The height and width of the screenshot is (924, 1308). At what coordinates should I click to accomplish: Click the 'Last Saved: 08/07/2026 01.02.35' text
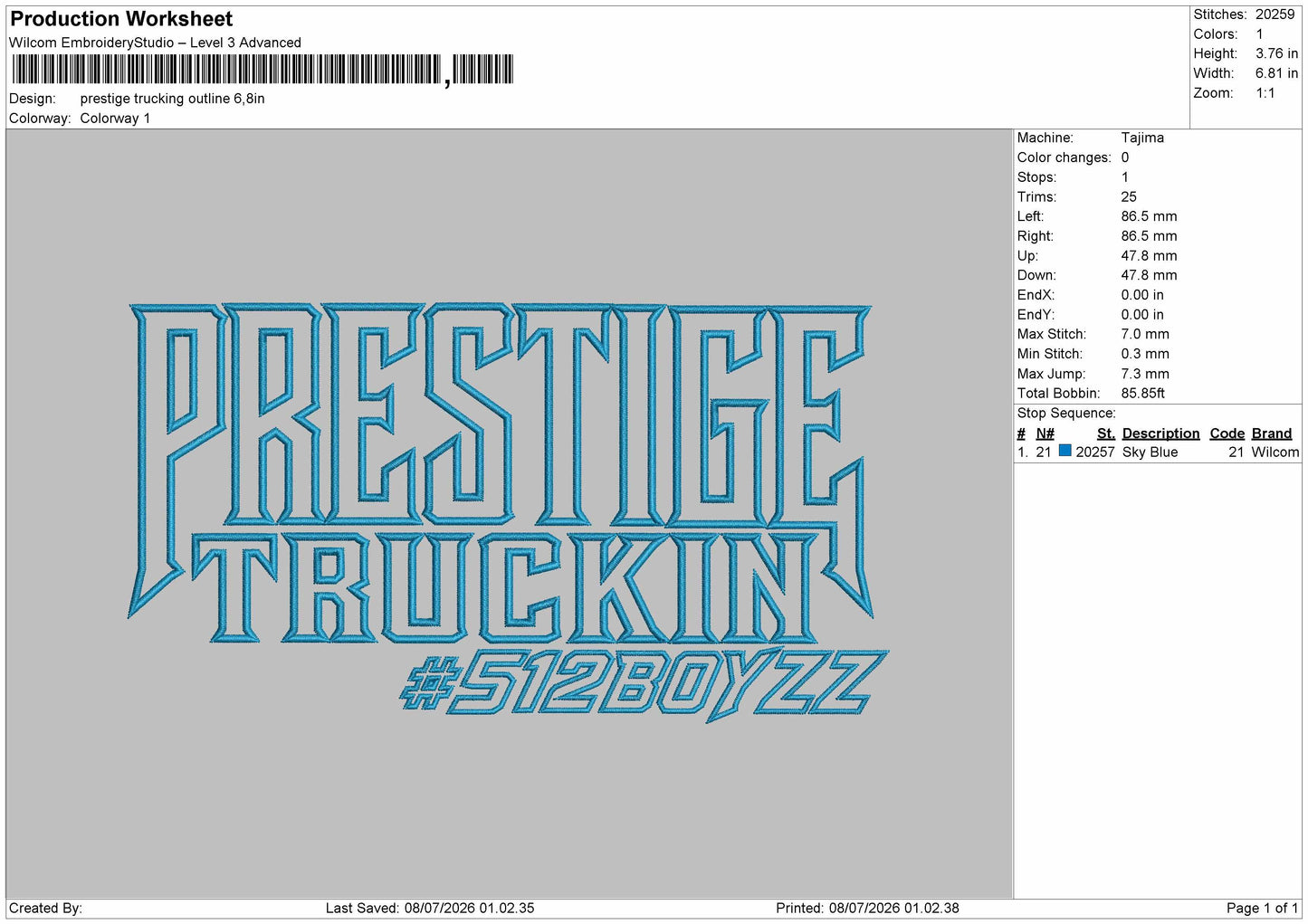click(x=430, y=909)
